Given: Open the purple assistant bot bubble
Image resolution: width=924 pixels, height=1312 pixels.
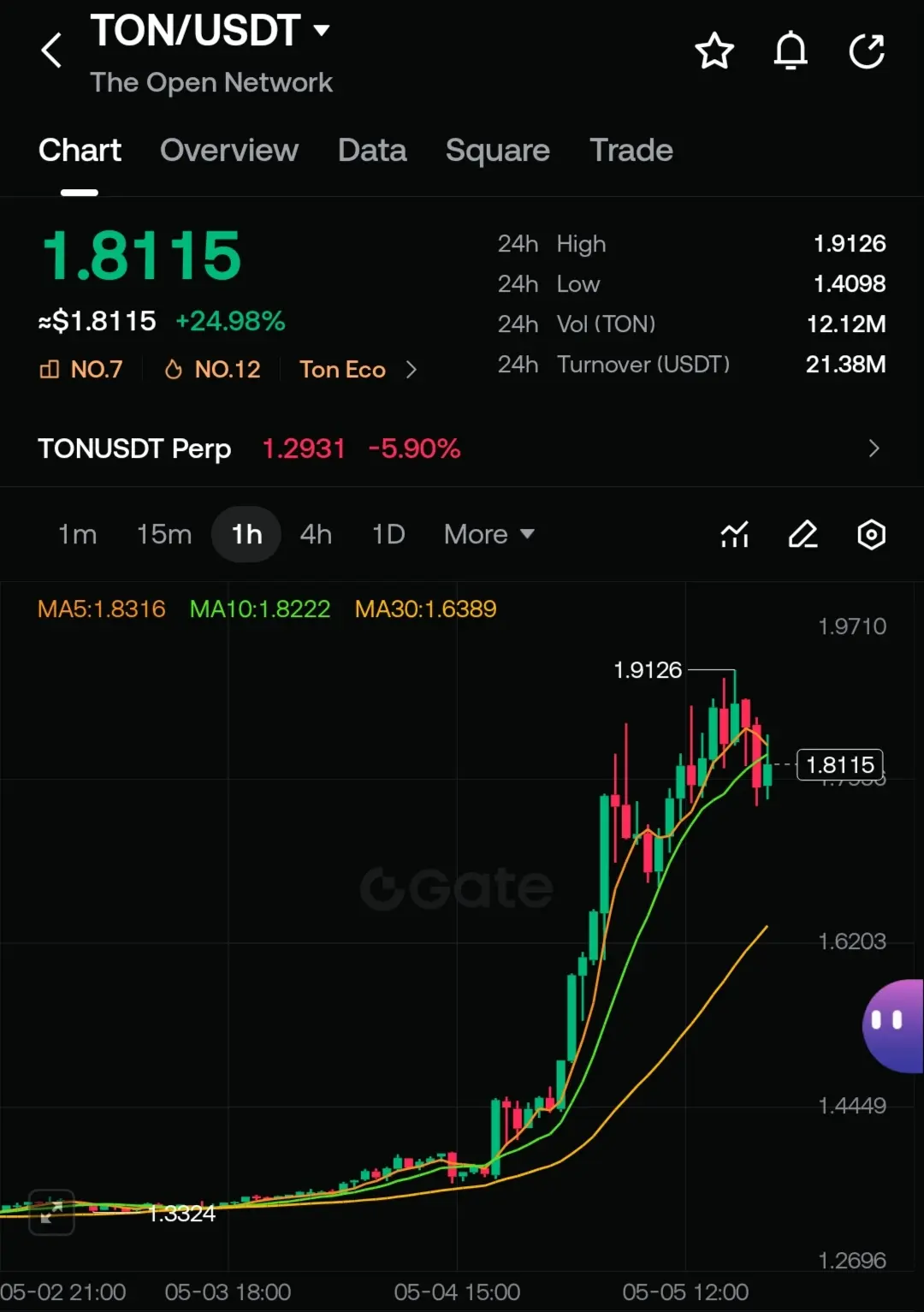Looking at the screenshot, I should point(893,1025).
